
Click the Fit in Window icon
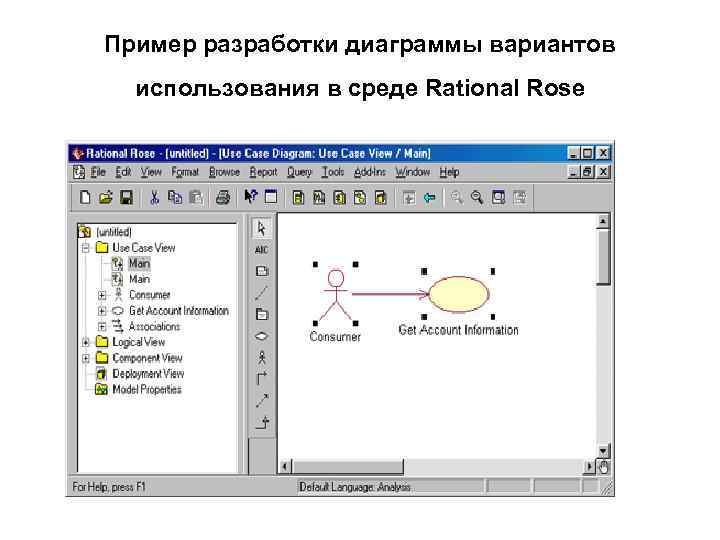pos(498,197)
